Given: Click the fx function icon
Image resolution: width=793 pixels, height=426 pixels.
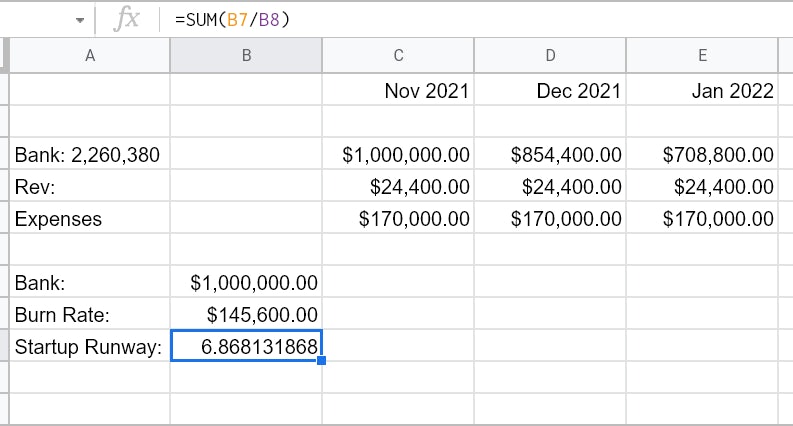Looking at the screenshot, I should point(127,19).
